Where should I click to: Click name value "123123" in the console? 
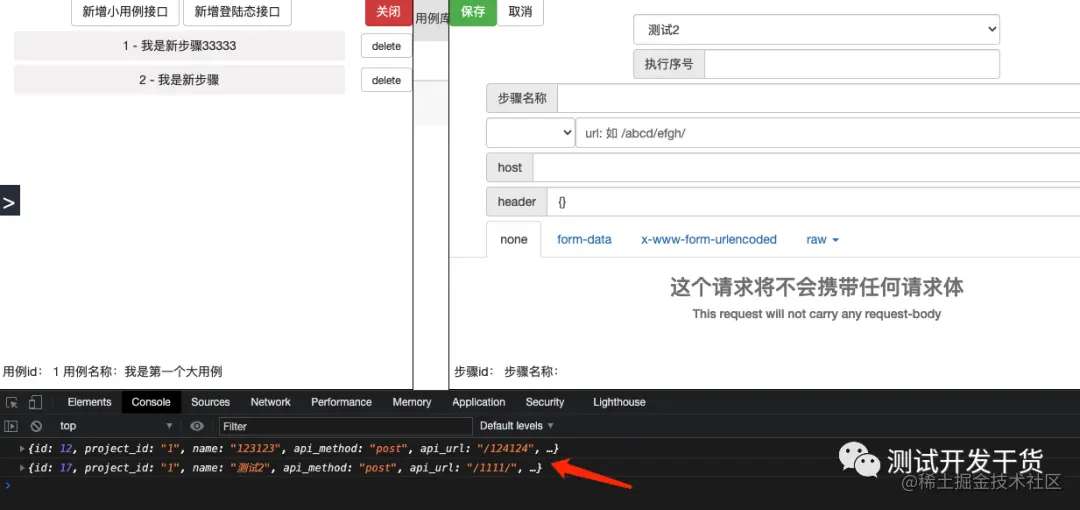tap(258, 449)
